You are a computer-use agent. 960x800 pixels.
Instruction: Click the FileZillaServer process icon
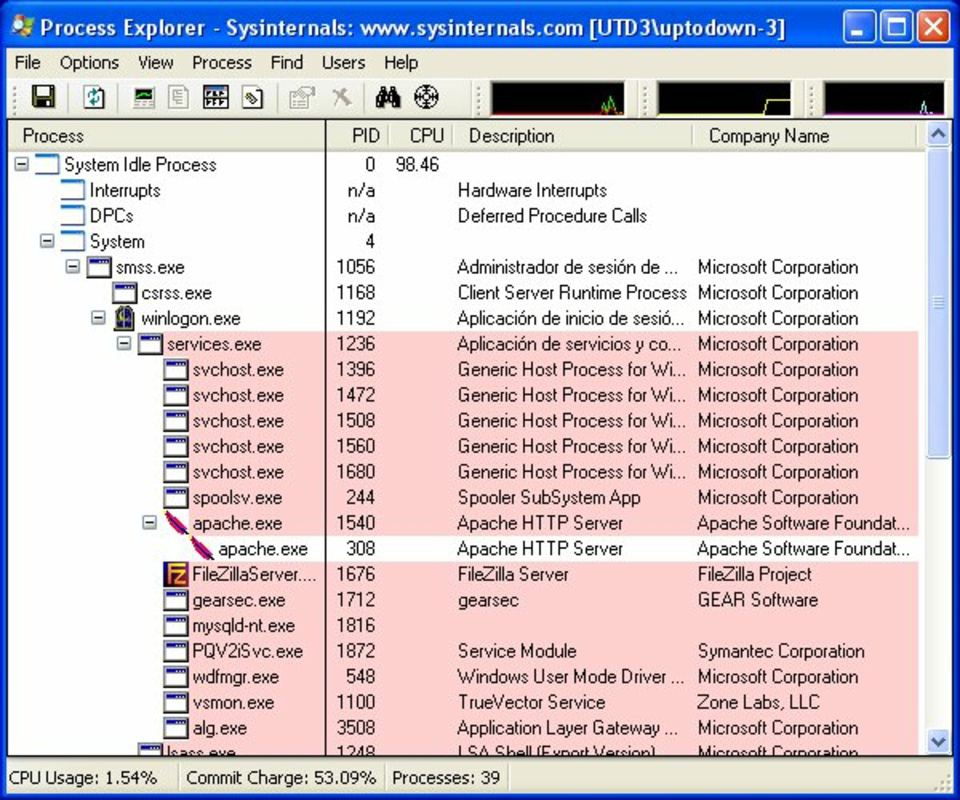tap(175, 574)
